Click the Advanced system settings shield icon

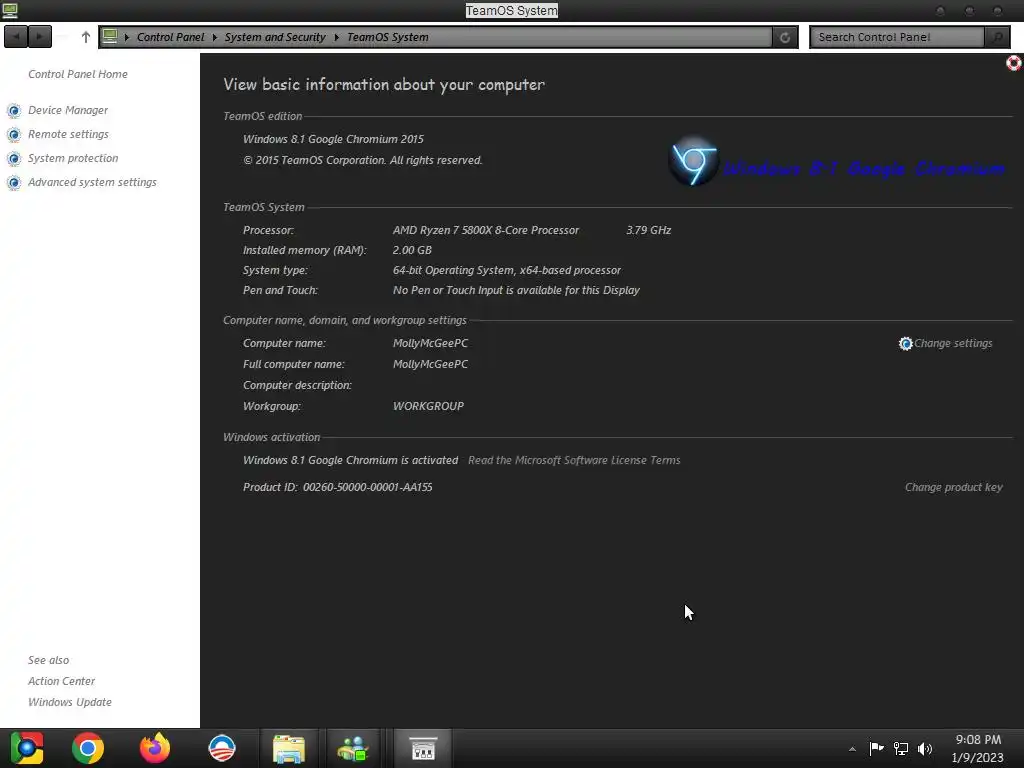pyautogui.click(x=14, y=183)
